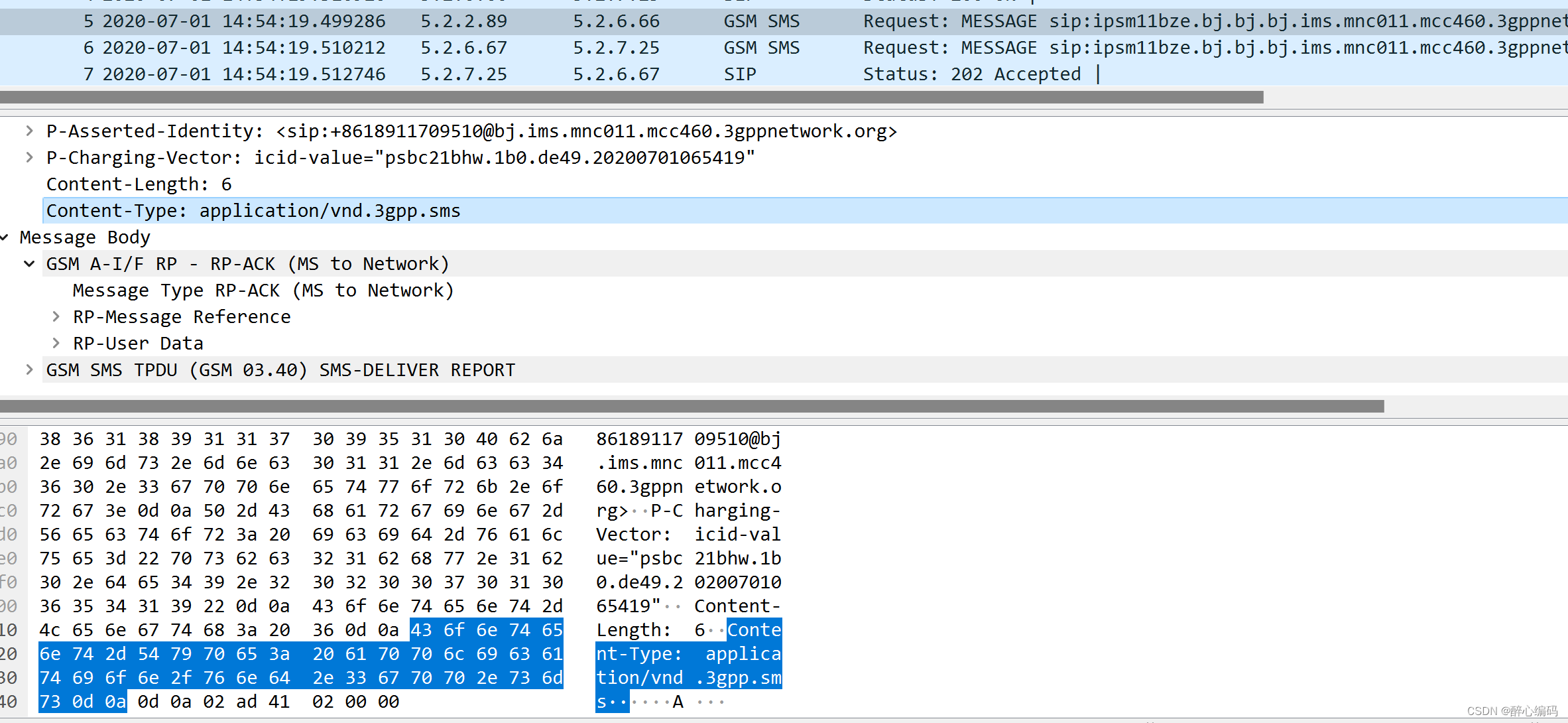
Task: Collapse GSM A-I/F RP - RP-ACK tree node
Action: (x=29, y=263)
